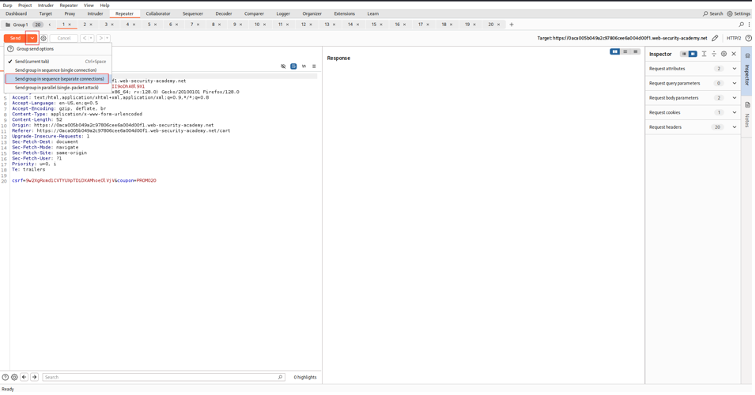Edit the target with pencil icon
The height and width of the screenshot is (395, 755).
[x=715, y=38]
